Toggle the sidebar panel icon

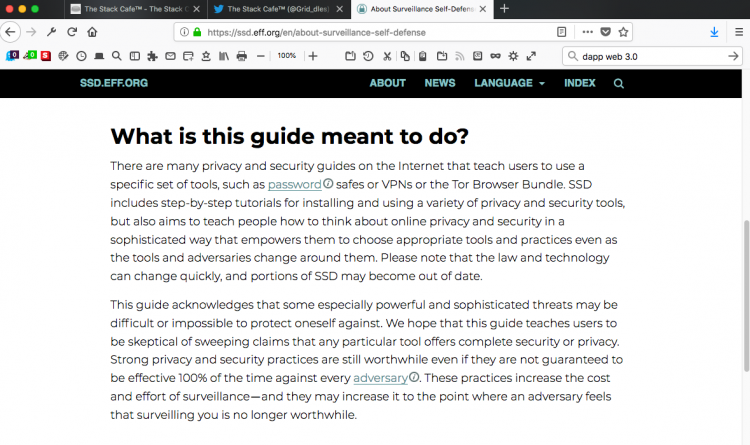[135, 56]
